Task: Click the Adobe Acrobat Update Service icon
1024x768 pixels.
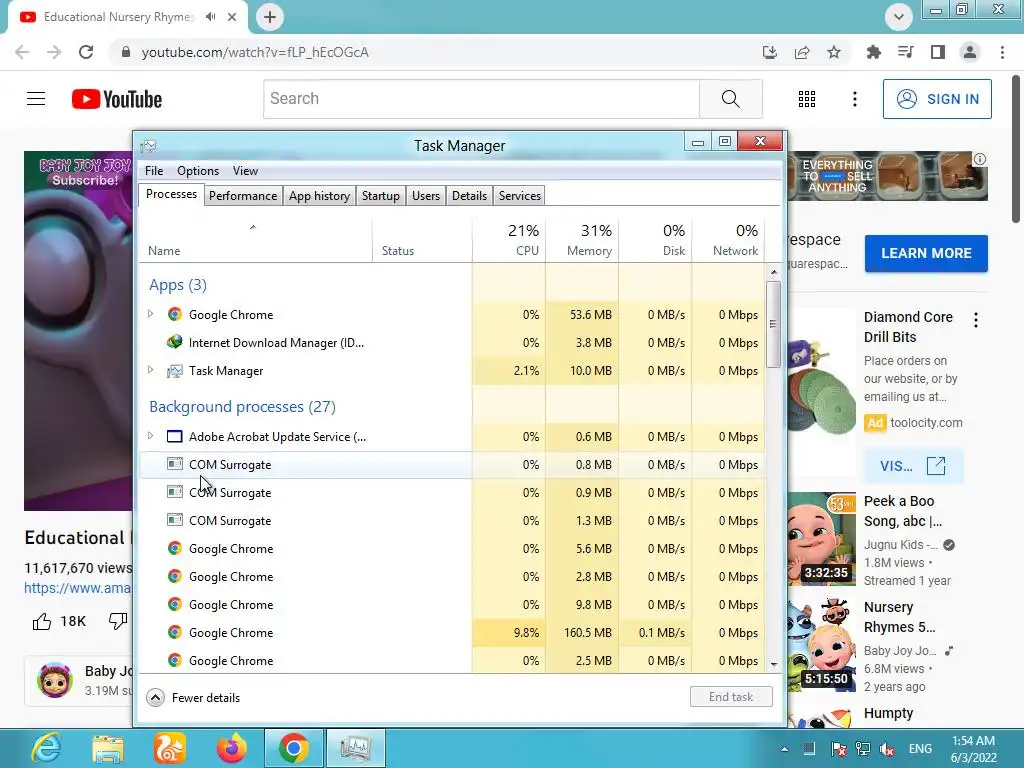Action: 174,436
